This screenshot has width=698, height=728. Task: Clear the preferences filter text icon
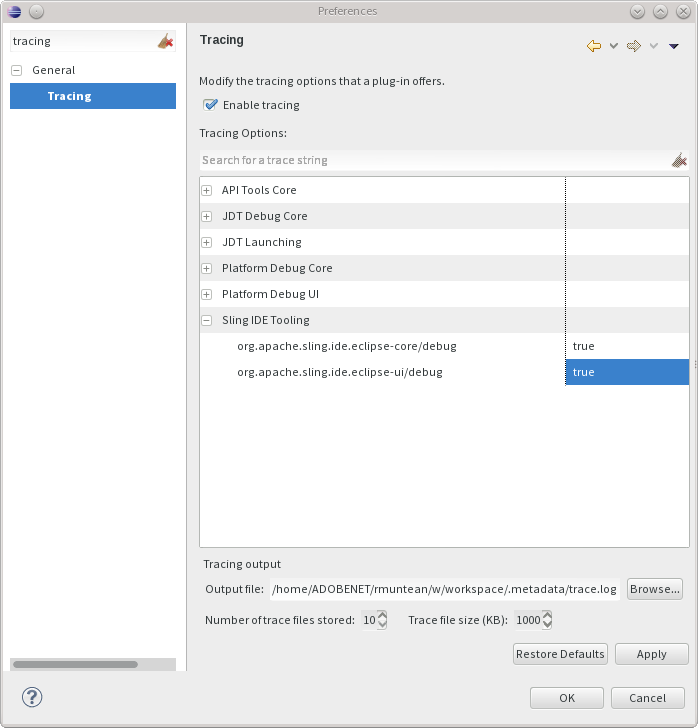(x=166, y=41)
